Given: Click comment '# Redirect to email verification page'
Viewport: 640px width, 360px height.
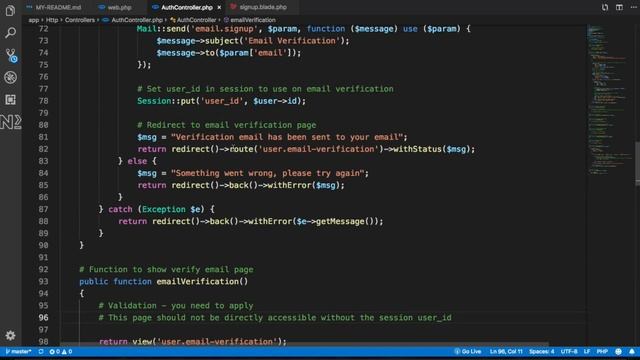Looking at the screenshot, I should coord(227,125).
